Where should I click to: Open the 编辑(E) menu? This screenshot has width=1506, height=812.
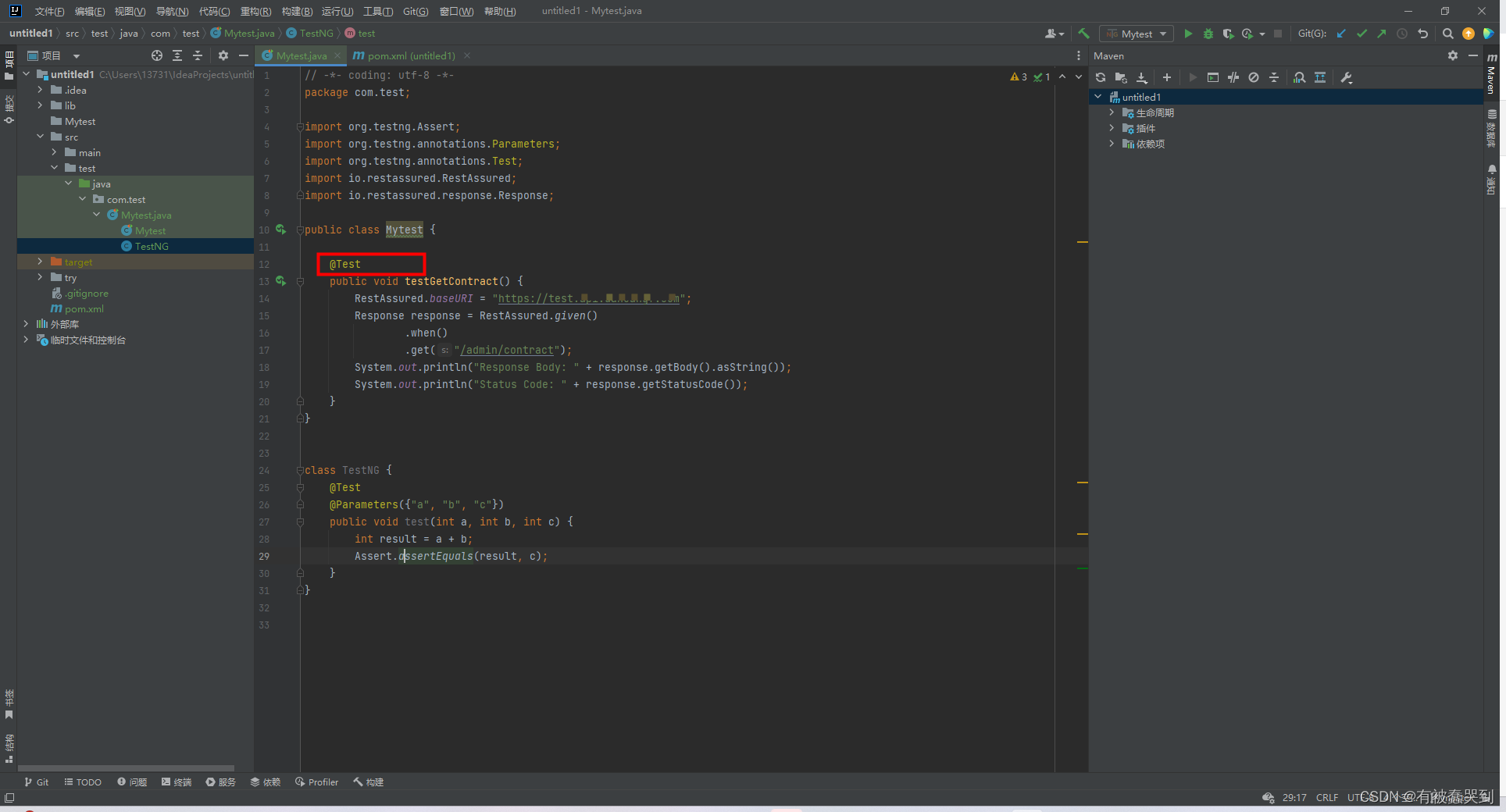click(90, 11)
